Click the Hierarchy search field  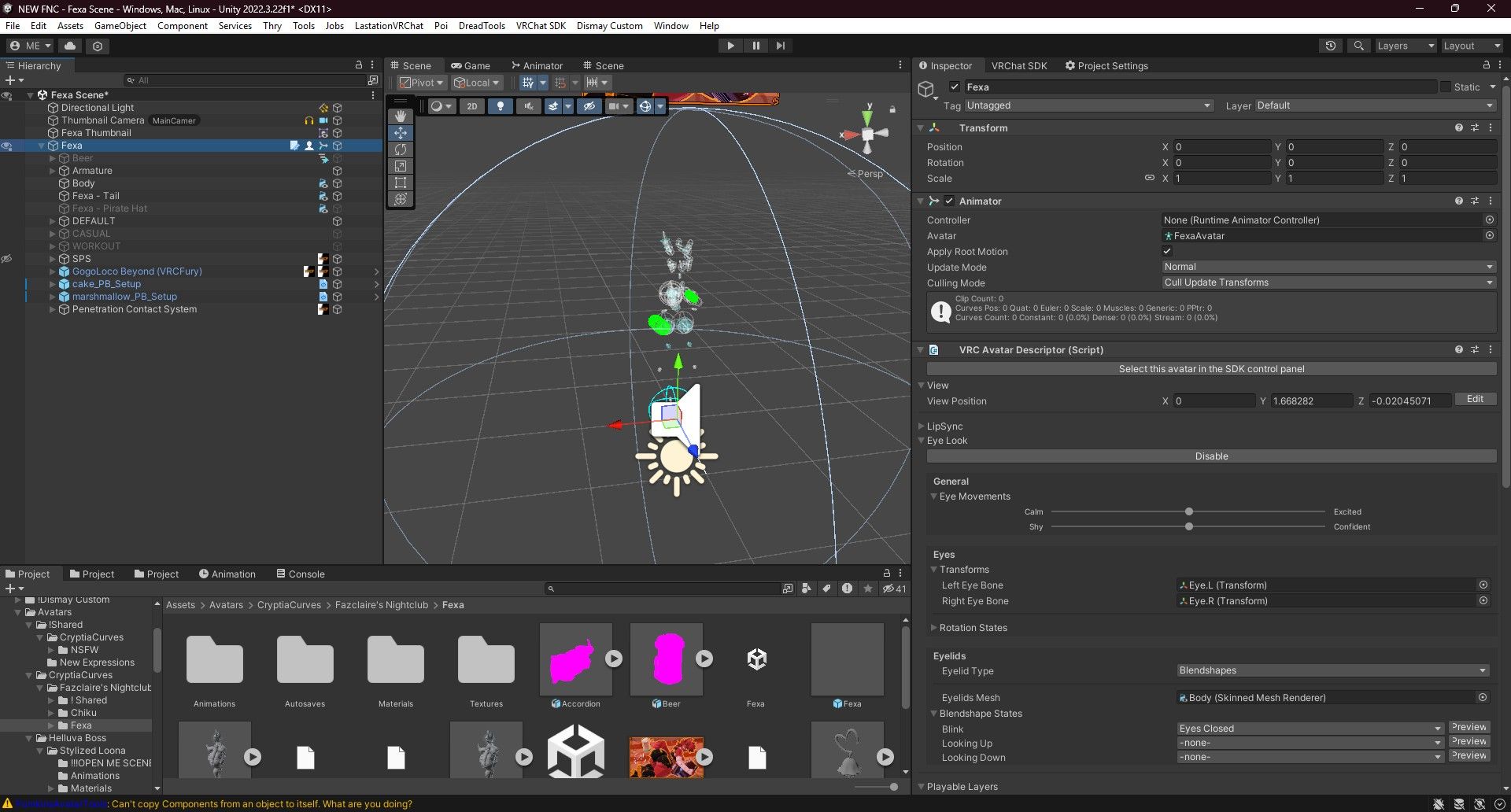244,80
